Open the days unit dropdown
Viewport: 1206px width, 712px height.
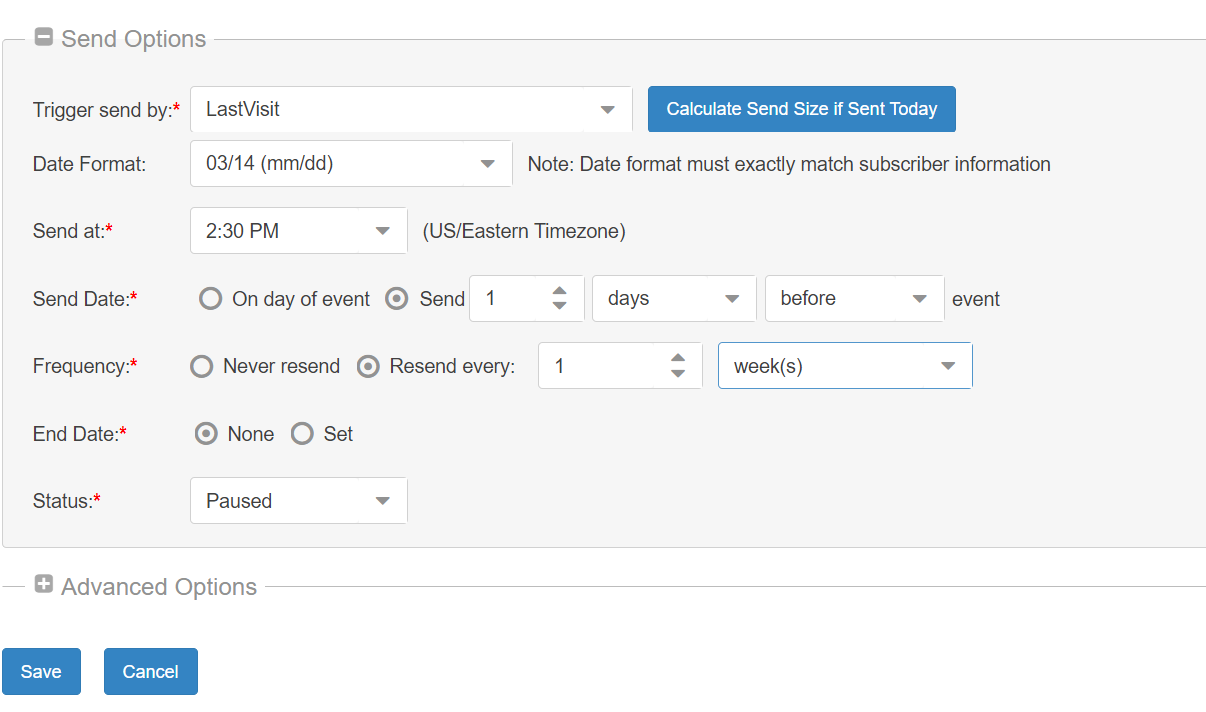pos(674,299)
